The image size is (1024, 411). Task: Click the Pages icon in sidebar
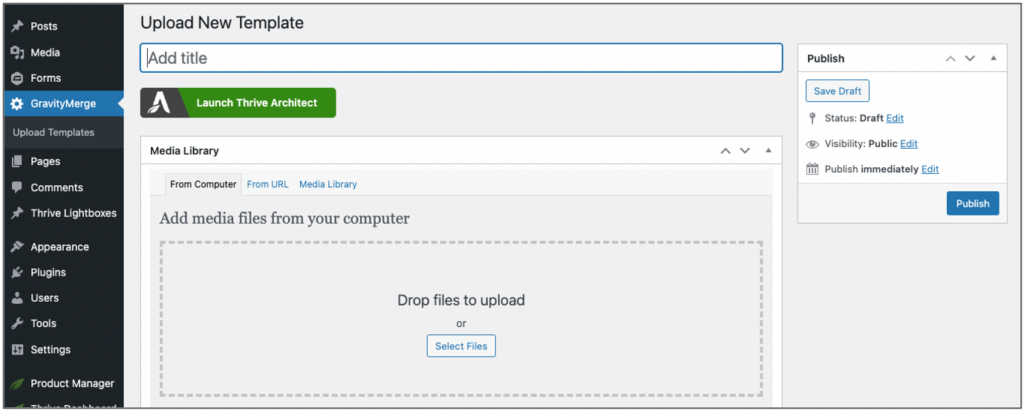click(x=17, y=161)
